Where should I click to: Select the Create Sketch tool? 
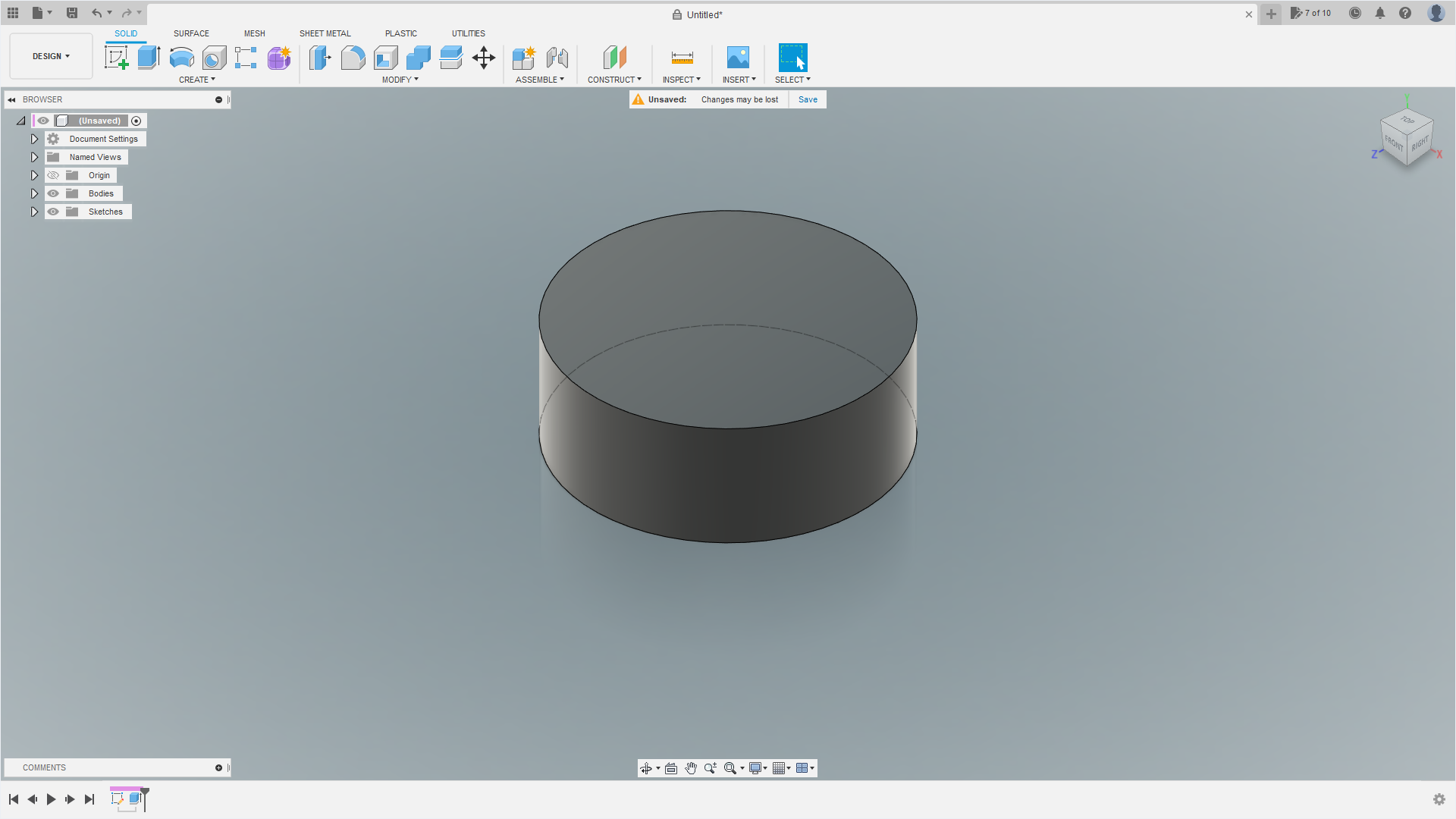click(x=116, y=58)
